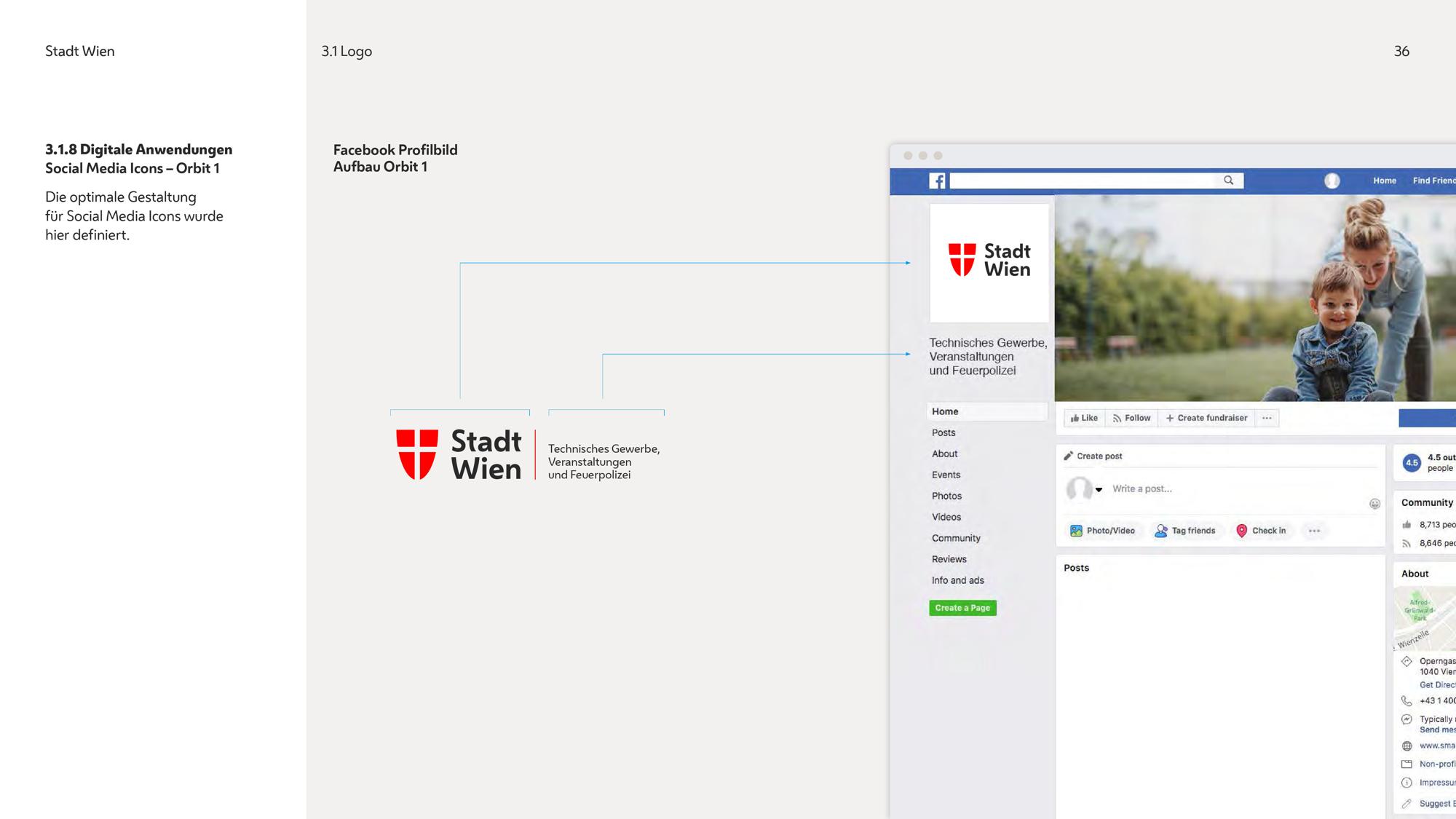Open the more options dots beside Create fundraiser

(1267, 418)
